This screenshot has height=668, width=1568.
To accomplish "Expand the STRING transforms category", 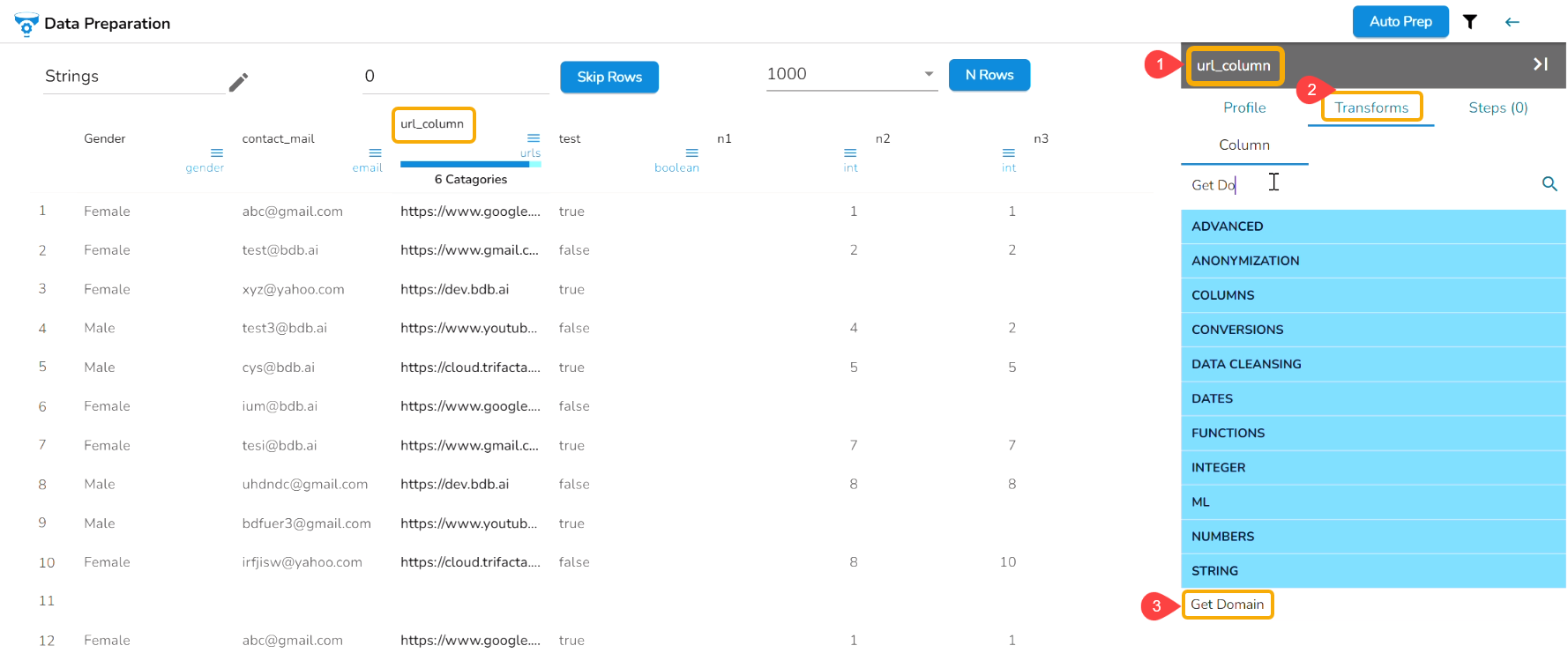I will tap(1372, 571).
